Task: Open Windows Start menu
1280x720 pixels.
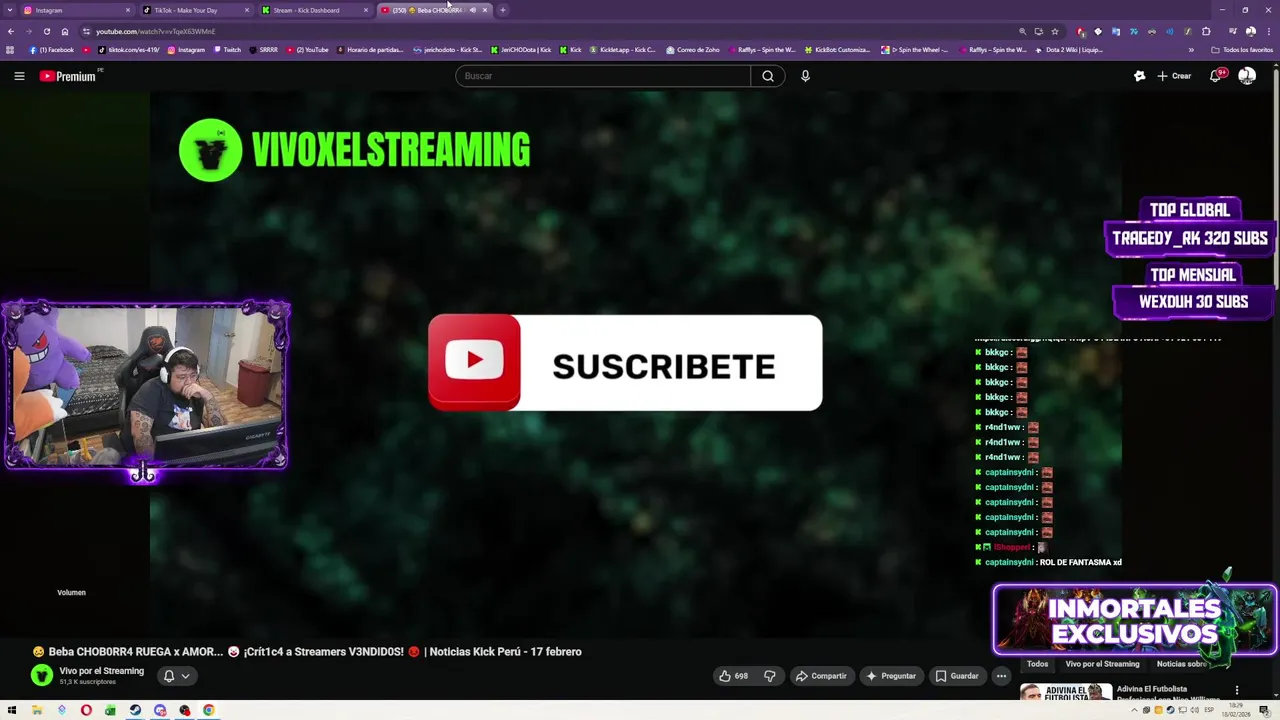Action: coord(12,711)
